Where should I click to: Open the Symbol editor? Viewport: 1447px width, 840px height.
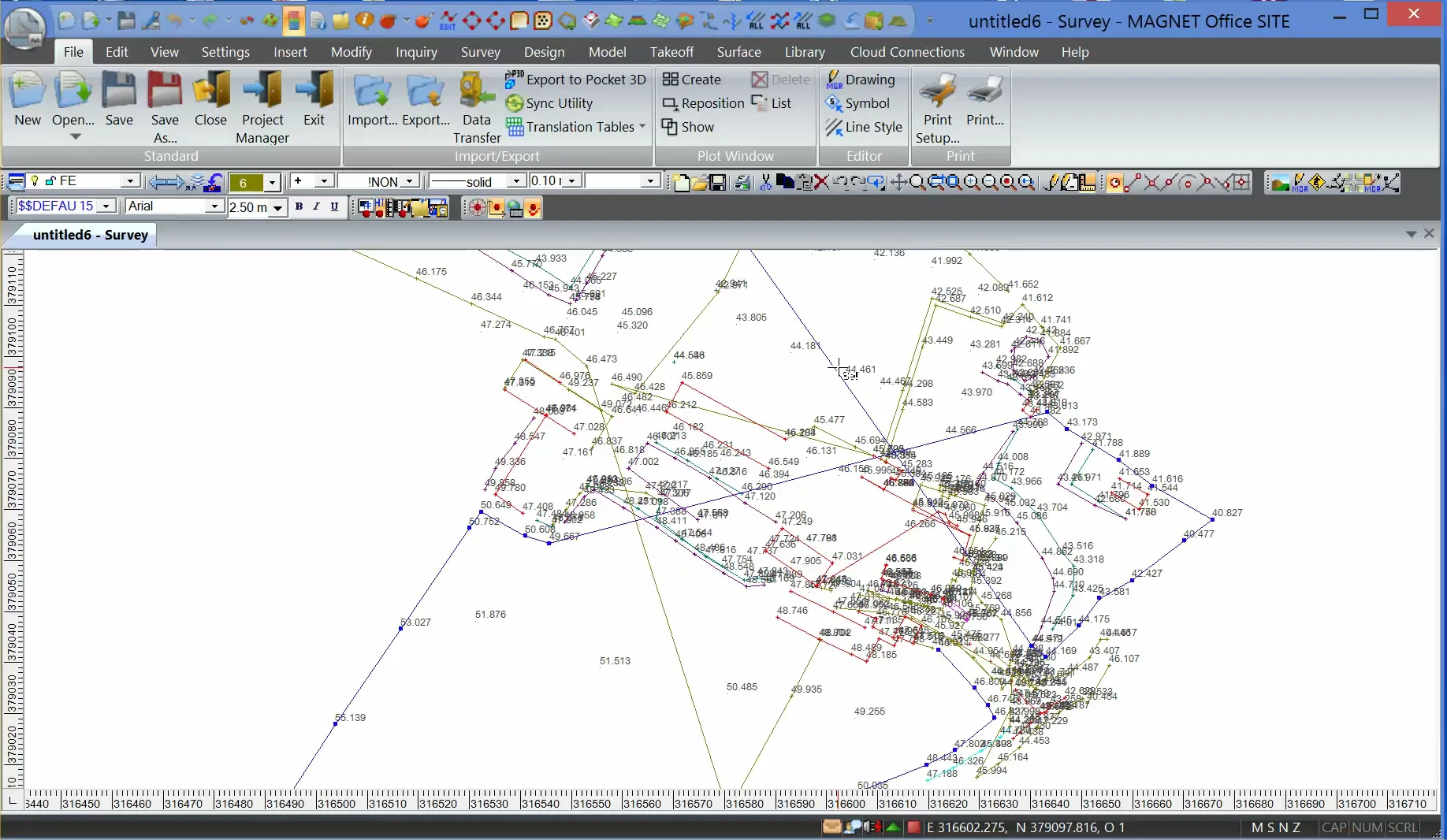pyautogui.click(x=857, y=103)
